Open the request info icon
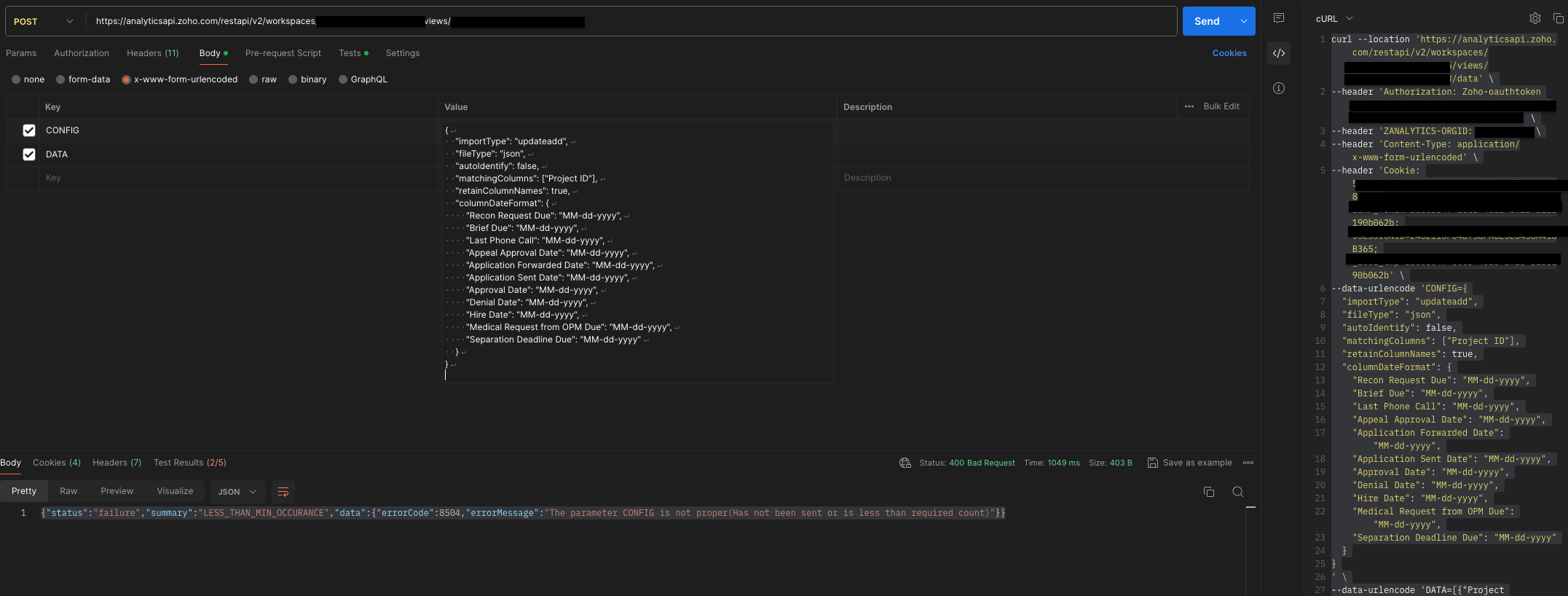1568x596 pixels. point(1278,88)
